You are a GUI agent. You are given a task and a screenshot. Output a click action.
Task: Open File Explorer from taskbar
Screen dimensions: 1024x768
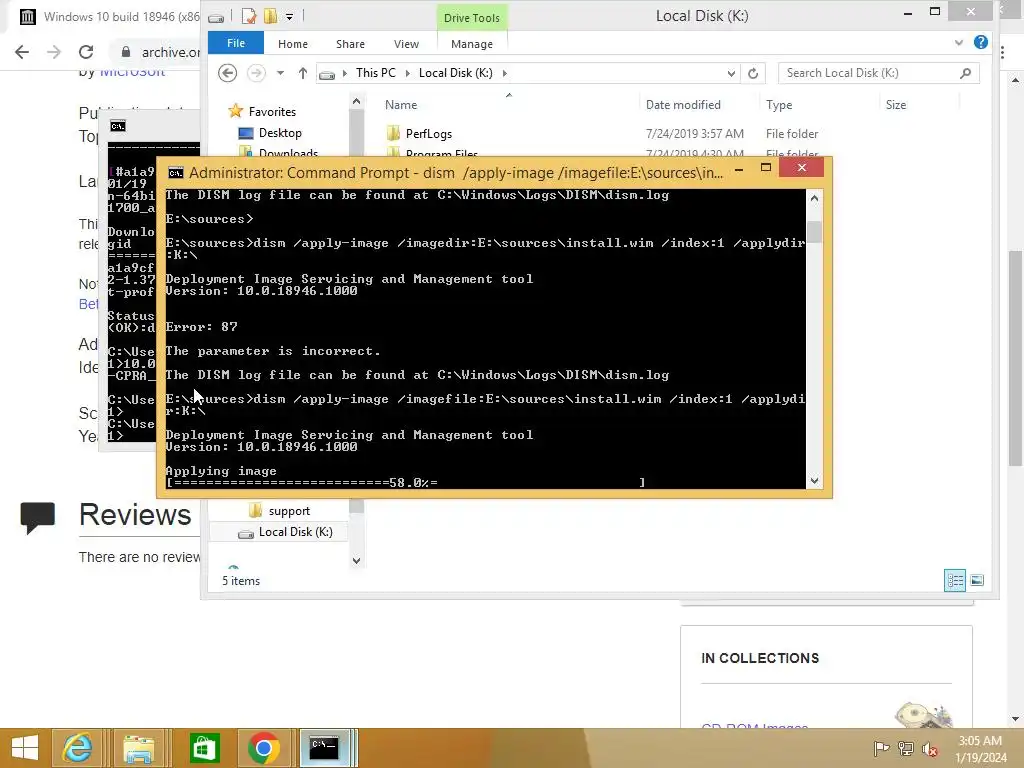pos(138,748)
